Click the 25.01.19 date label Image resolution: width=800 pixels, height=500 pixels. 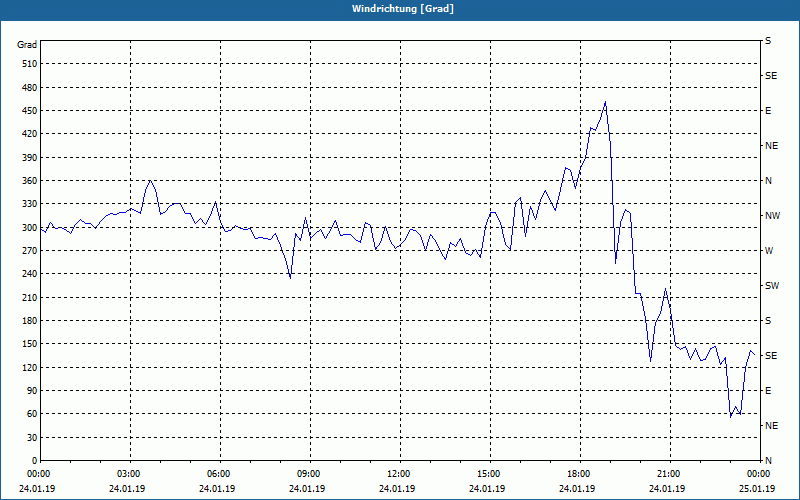pos(757,488)
